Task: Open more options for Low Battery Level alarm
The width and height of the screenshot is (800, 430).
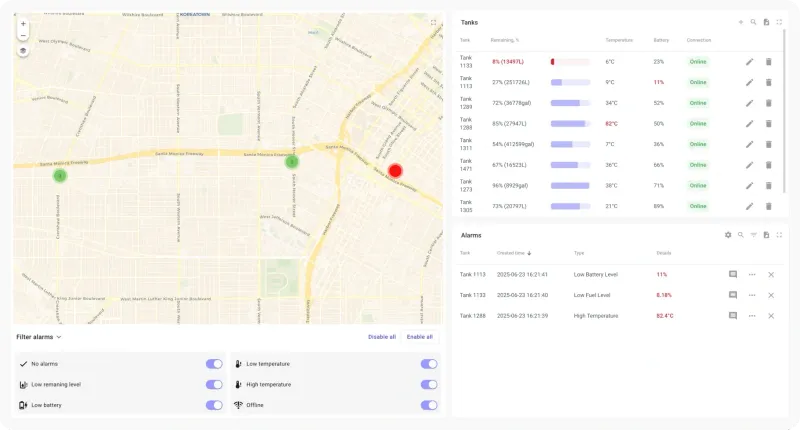Action: 752,274
